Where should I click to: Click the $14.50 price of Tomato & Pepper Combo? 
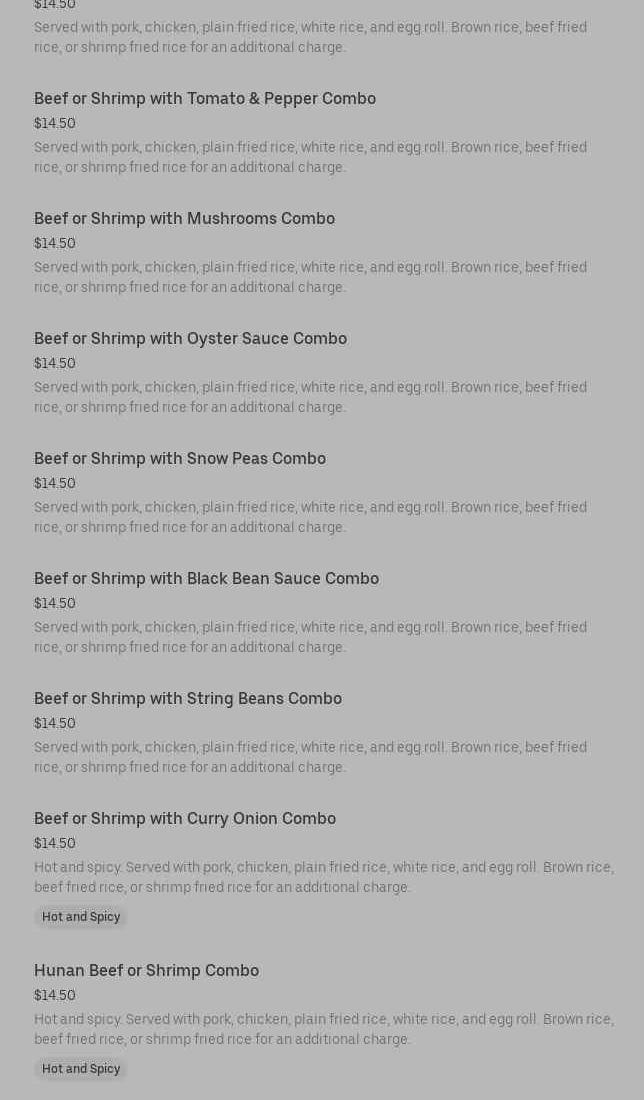tap(55, 124)
